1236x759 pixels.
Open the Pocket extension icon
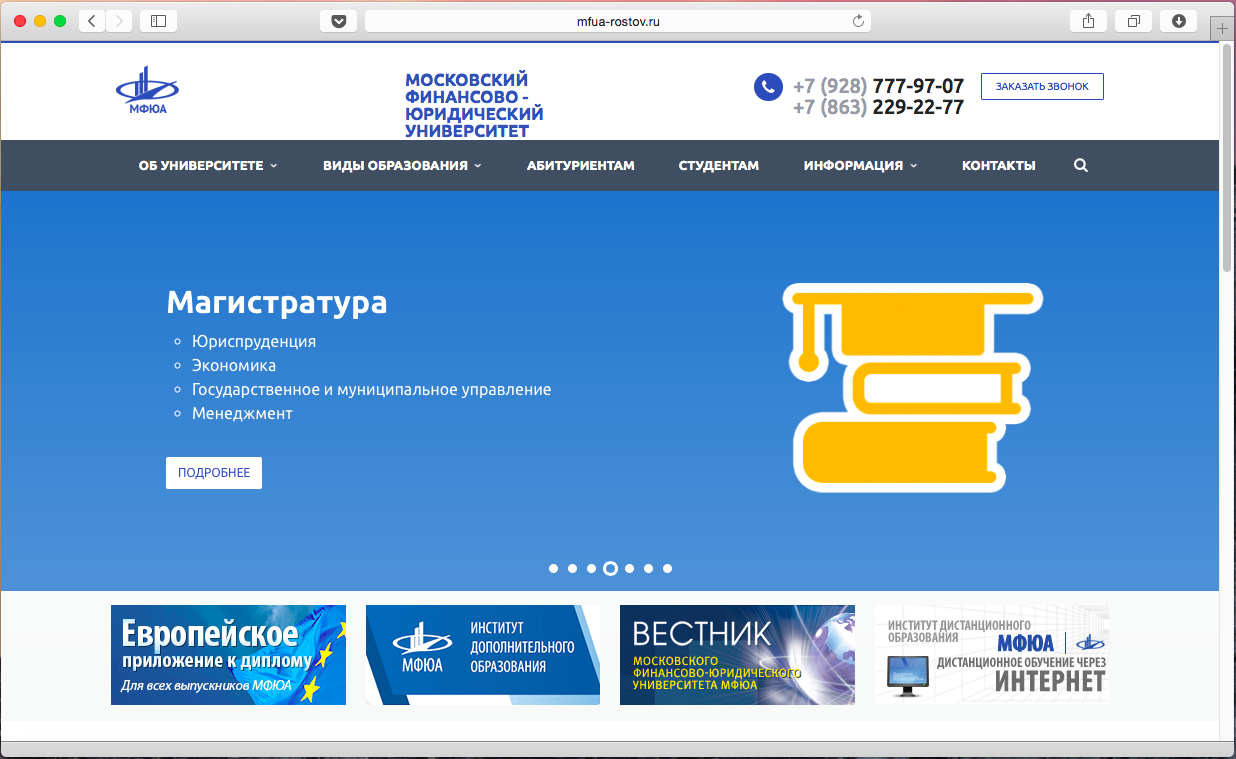point(338,21)
